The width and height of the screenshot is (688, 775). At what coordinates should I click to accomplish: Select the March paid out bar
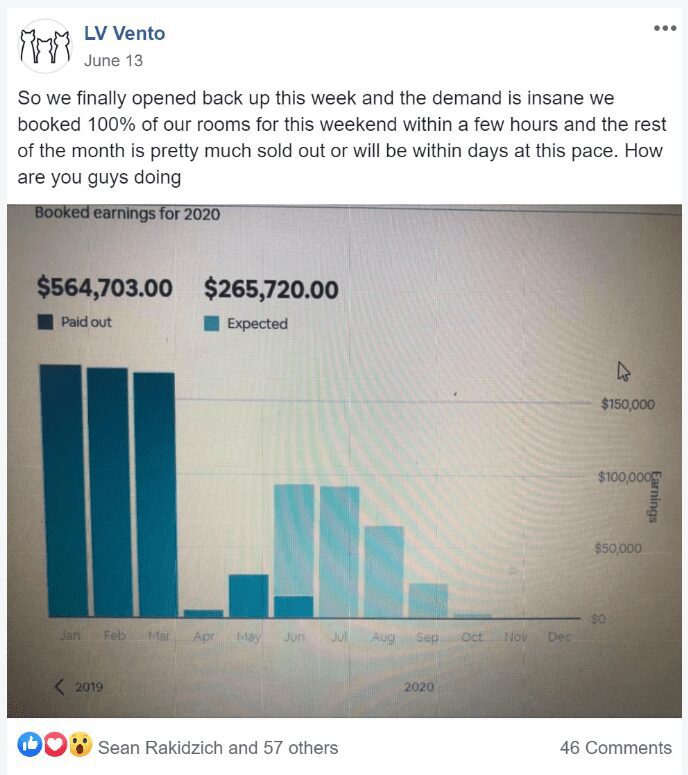[x=155, y=495]
